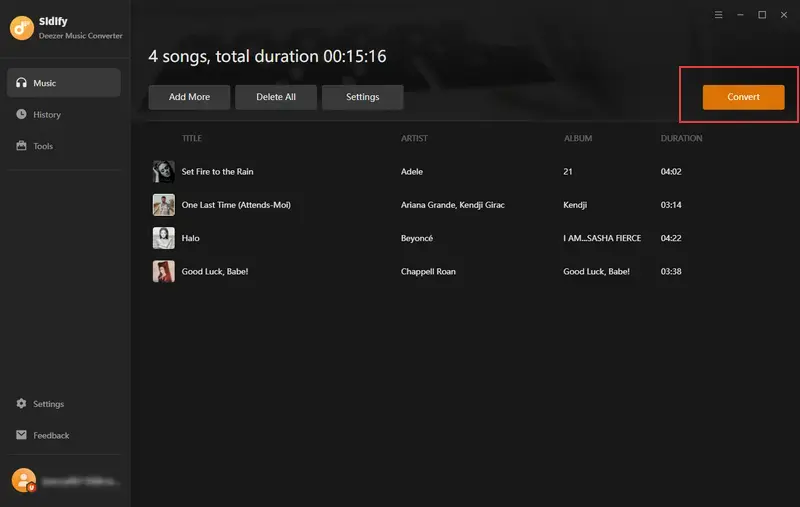Click album name 21

[x=568, y=172]
